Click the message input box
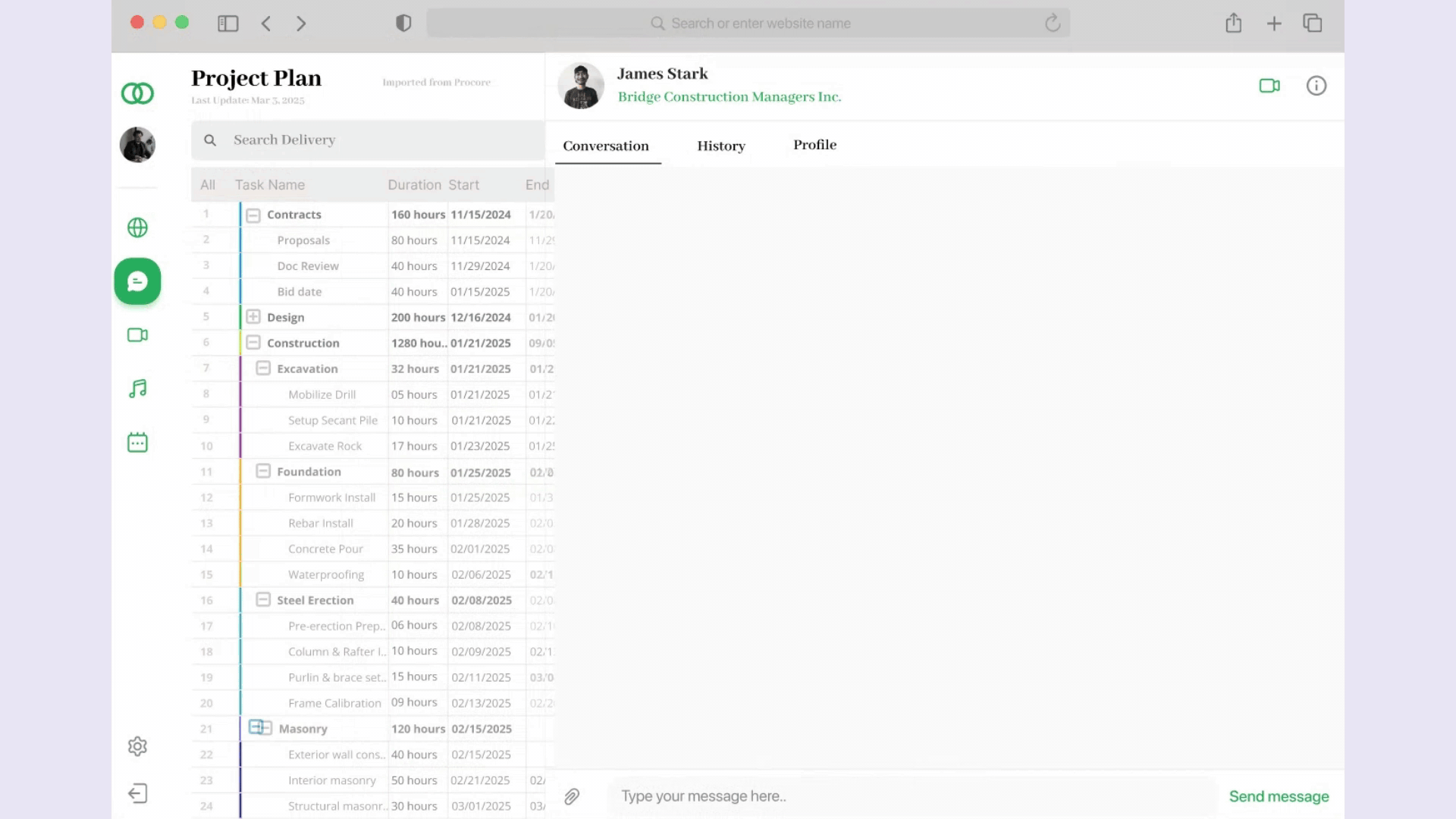The width and height of the screenshot is (1456, 819). click(x=912, y=796)
